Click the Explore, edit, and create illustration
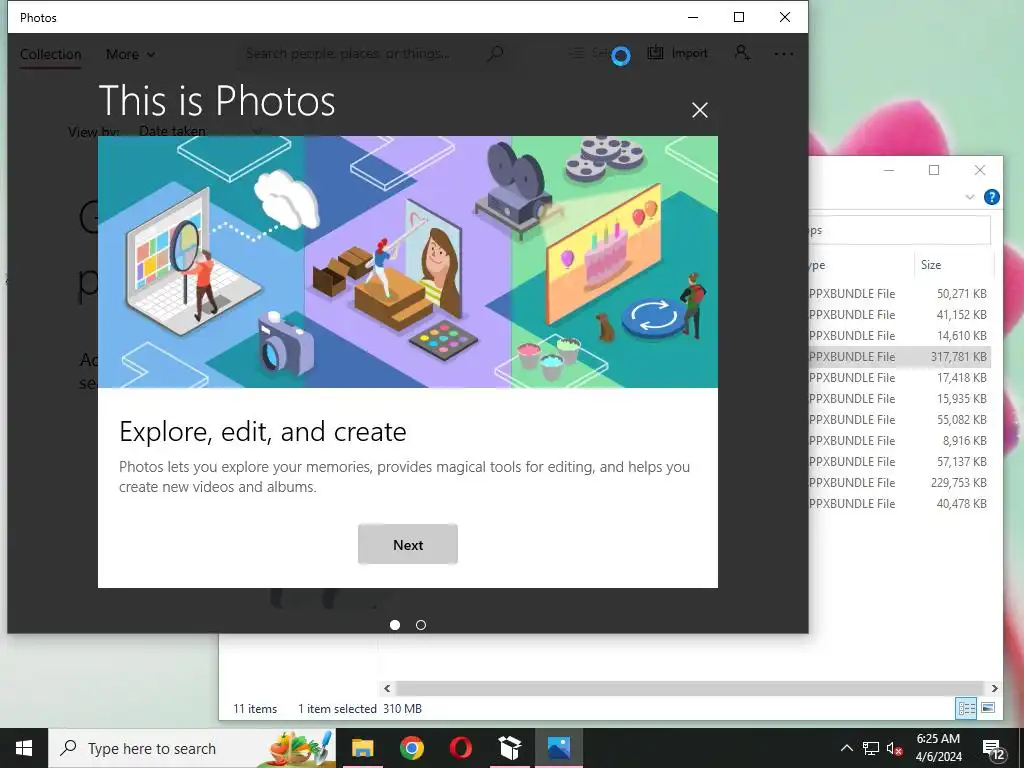The image size is (1024, 768). pyautogui.click(x=408, y=262)
